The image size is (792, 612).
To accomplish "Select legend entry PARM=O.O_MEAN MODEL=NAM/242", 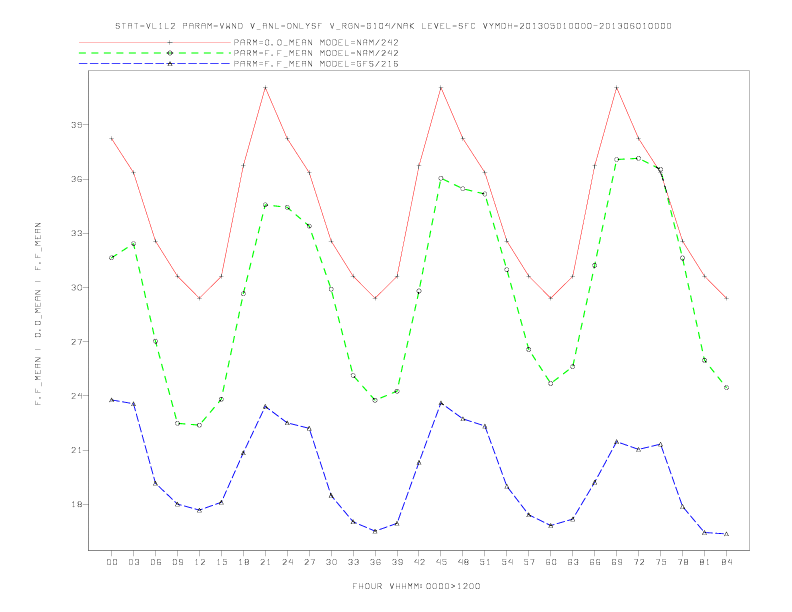I will click(x=316, y=42).
